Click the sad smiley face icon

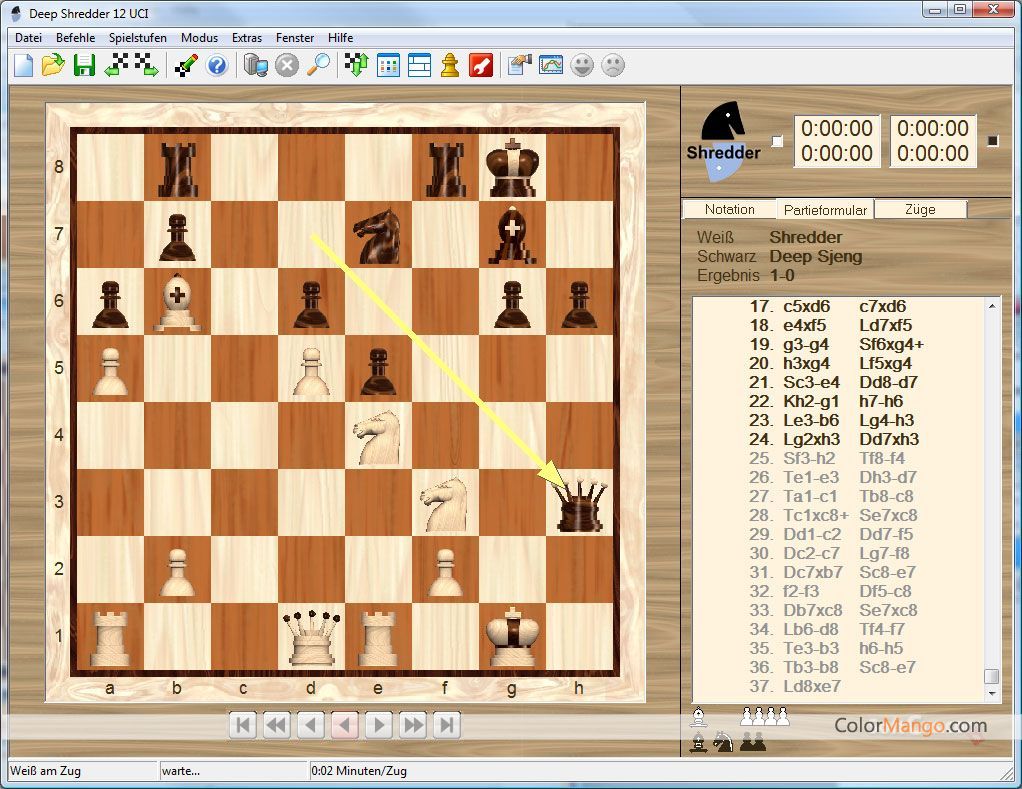[x=613, y=66]
